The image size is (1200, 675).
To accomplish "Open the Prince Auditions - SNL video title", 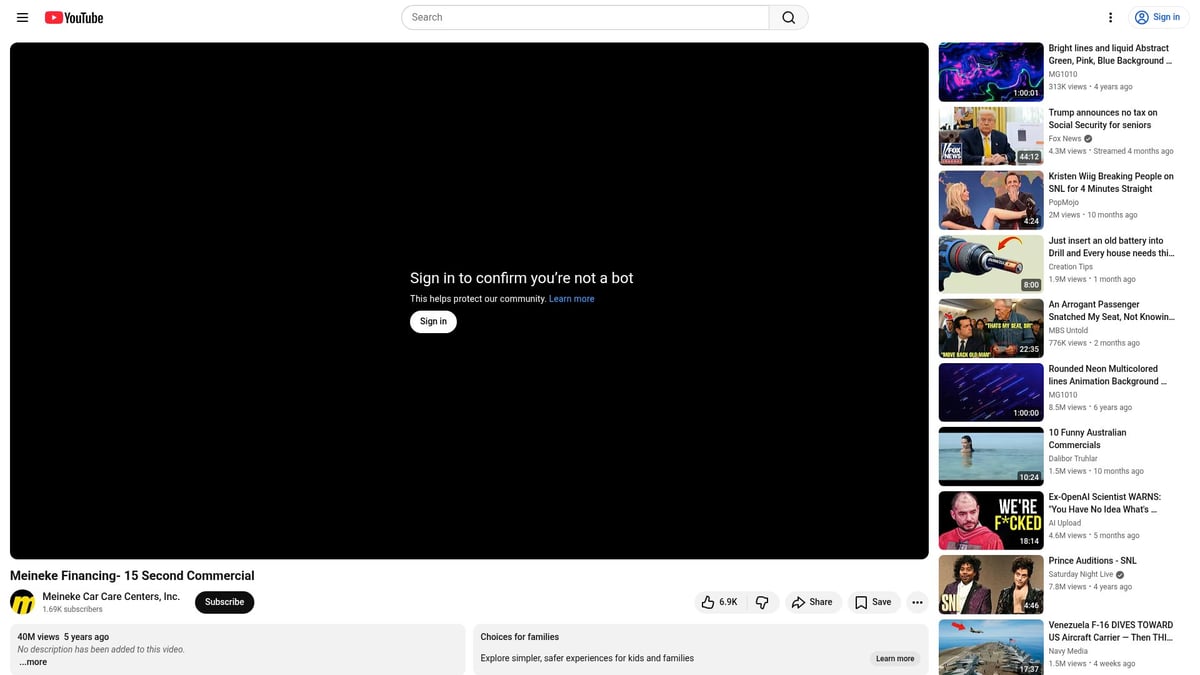I will pyautogui.click(x=1092, y=561).
